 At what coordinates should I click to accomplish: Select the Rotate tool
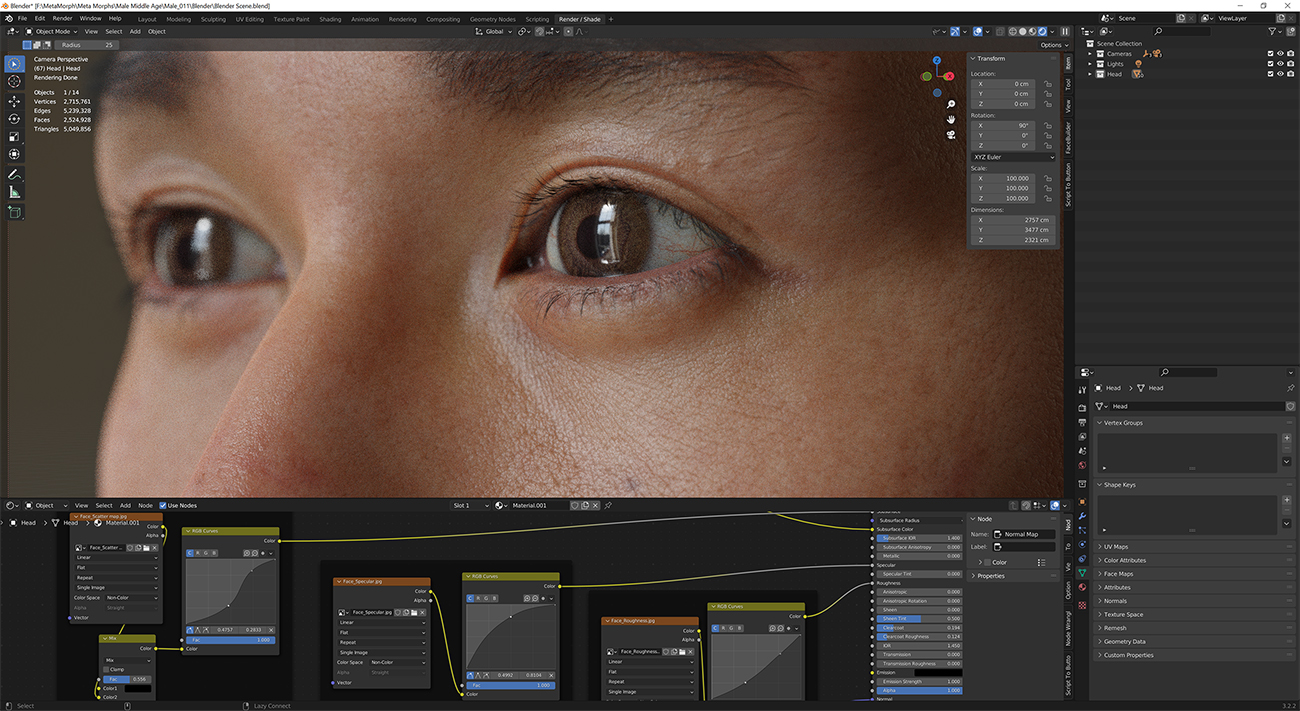click(14, 119)
